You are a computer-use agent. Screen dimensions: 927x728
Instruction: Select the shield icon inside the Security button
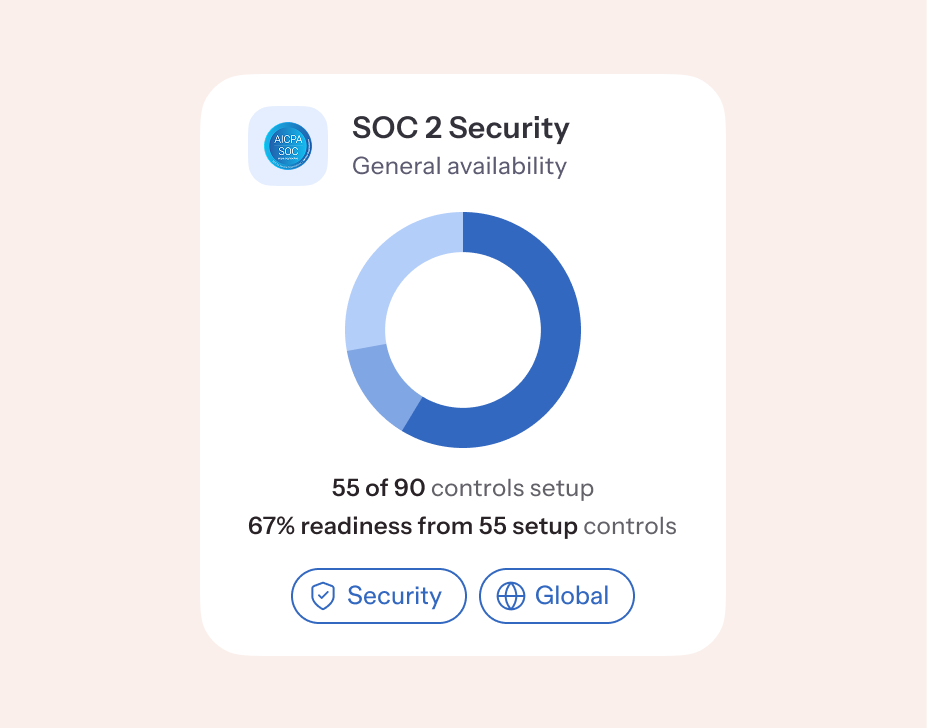tap(321, 596)
